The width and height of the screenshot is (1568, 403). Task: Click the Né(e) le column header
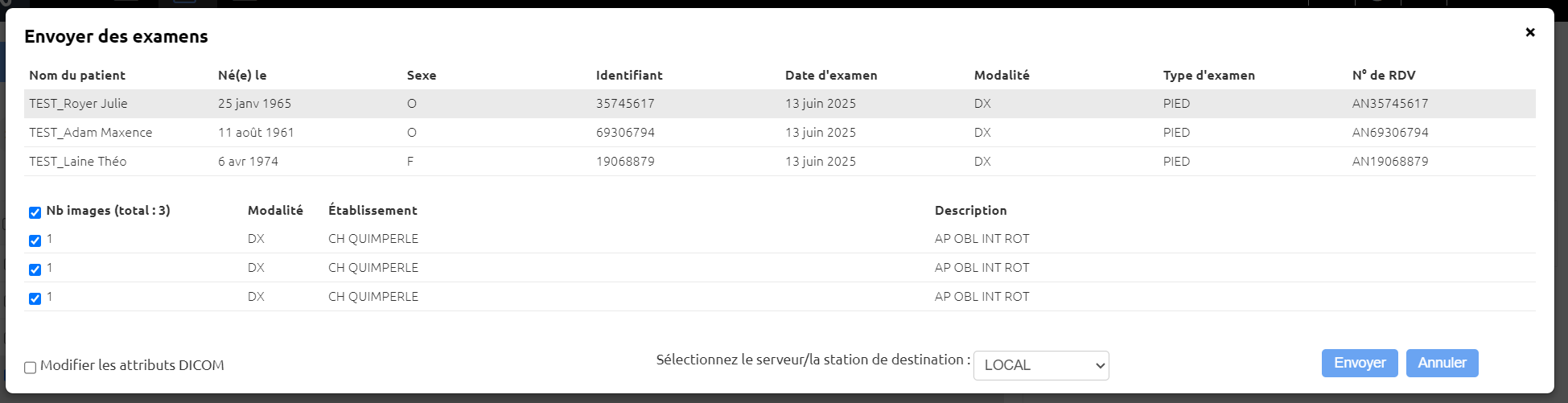[242, 75]
